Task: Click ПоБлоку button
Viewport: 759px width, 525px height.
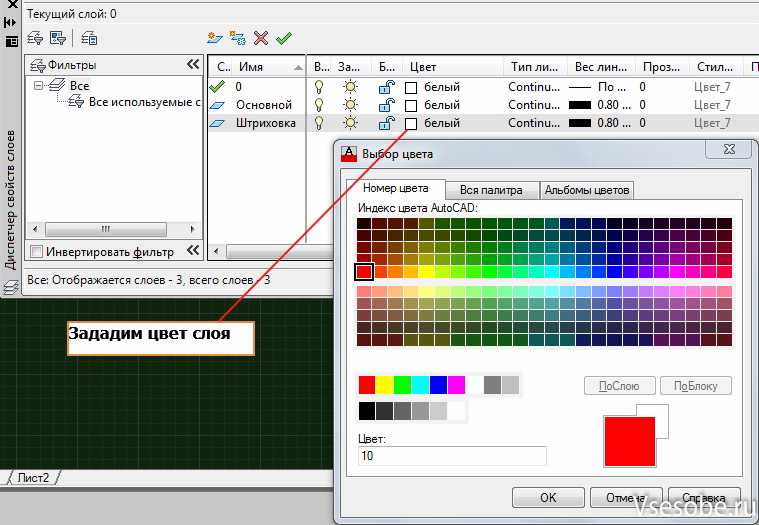Action: (696, 386)
